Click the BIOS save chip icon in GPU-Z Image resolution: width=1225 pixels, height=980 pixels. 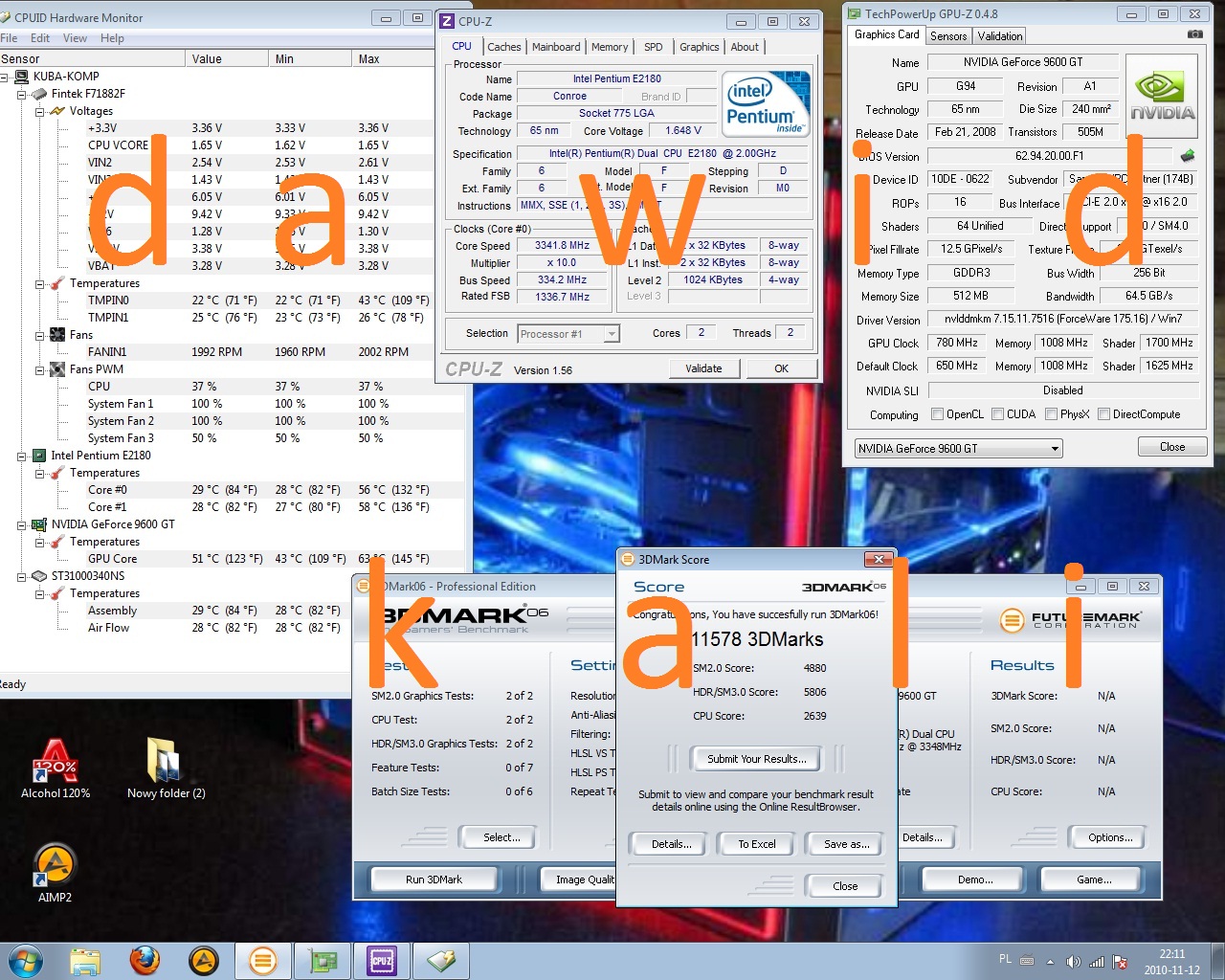tap(1188, 155)
